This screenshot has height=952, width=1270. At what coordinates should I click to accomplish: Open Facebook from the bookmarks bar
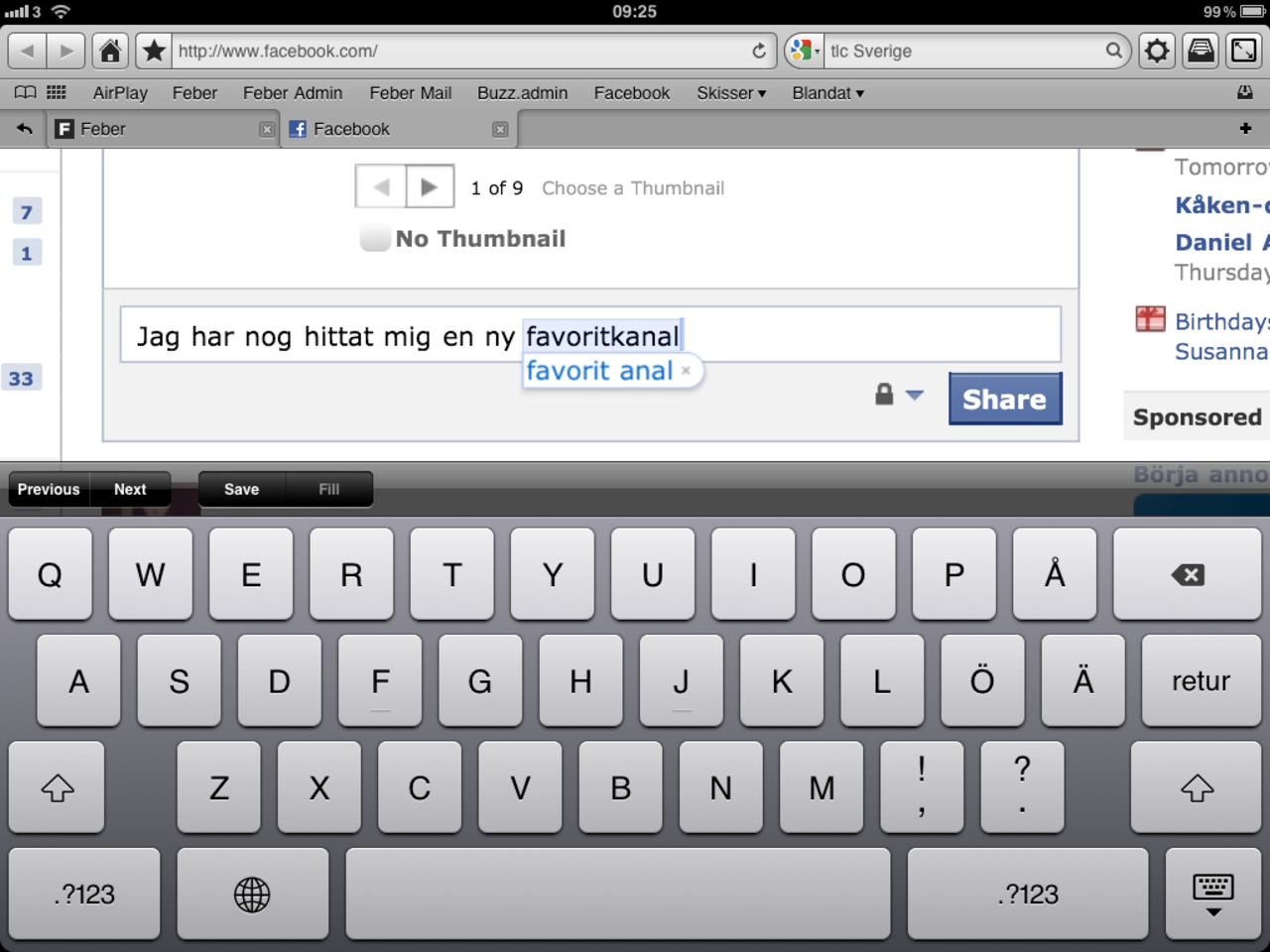(631, 92)
